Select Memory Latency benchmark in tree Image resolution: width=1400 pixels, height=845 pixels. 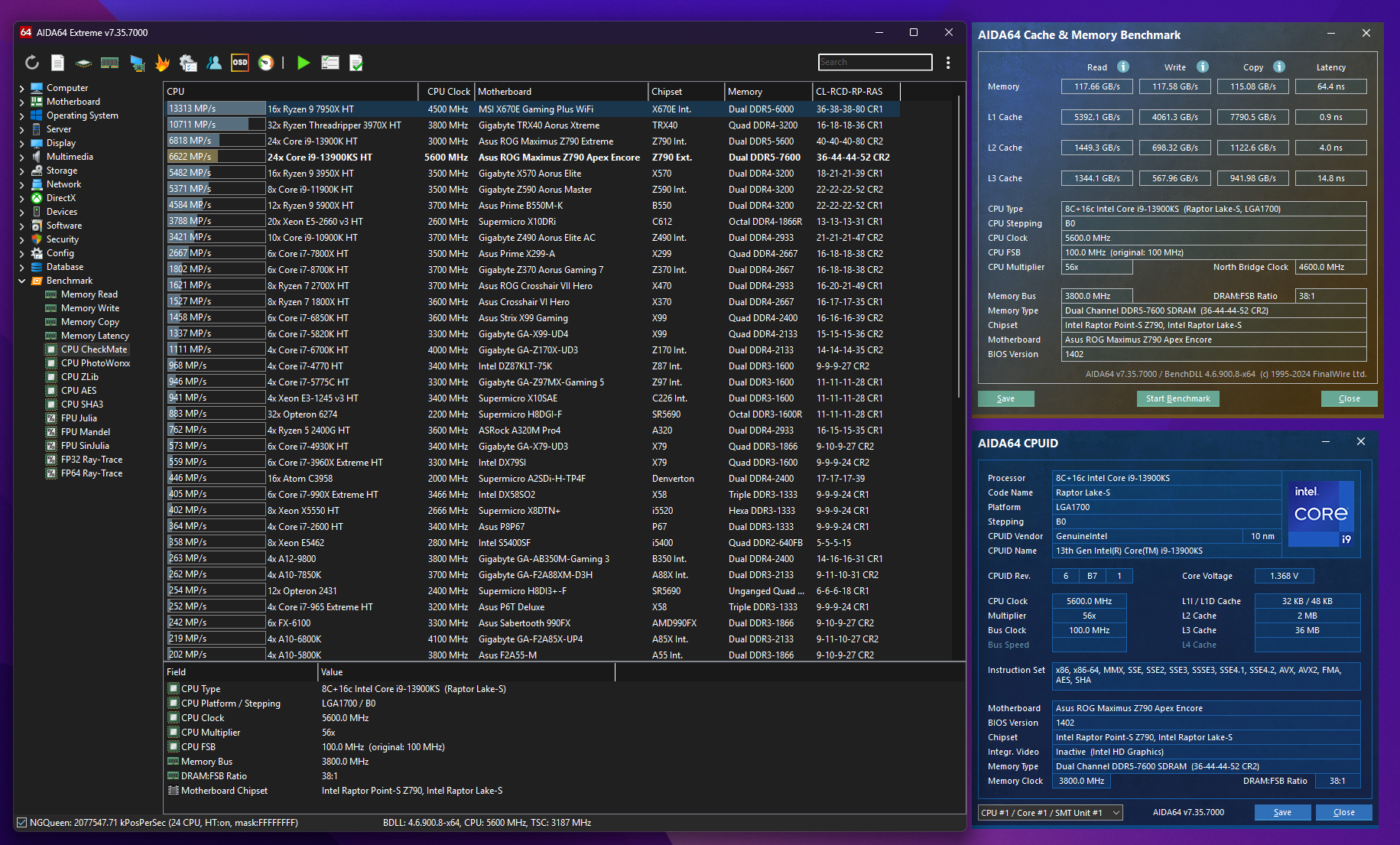(95, 336)
